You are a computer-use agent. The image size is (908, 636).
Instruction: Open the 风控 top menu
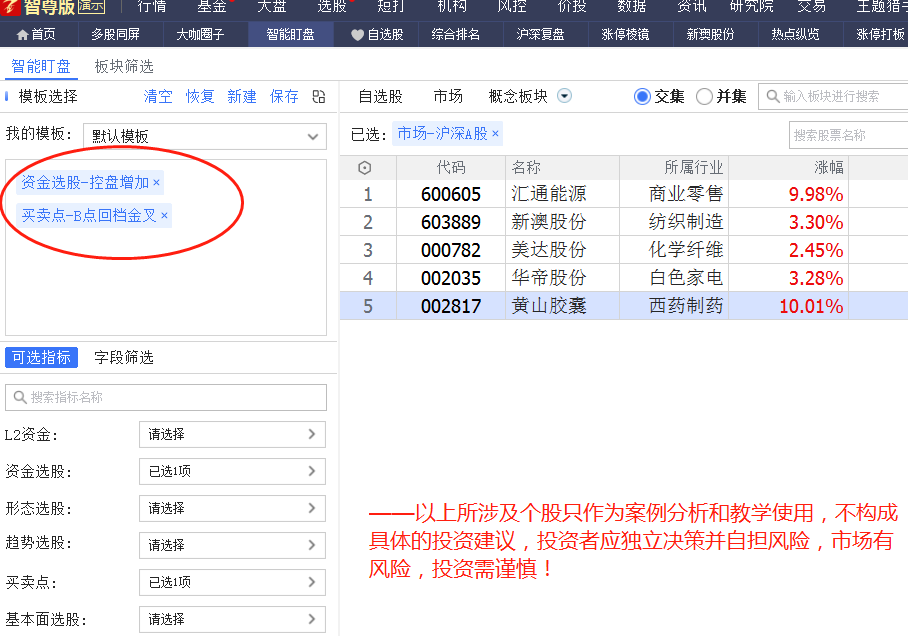point(512,6)
